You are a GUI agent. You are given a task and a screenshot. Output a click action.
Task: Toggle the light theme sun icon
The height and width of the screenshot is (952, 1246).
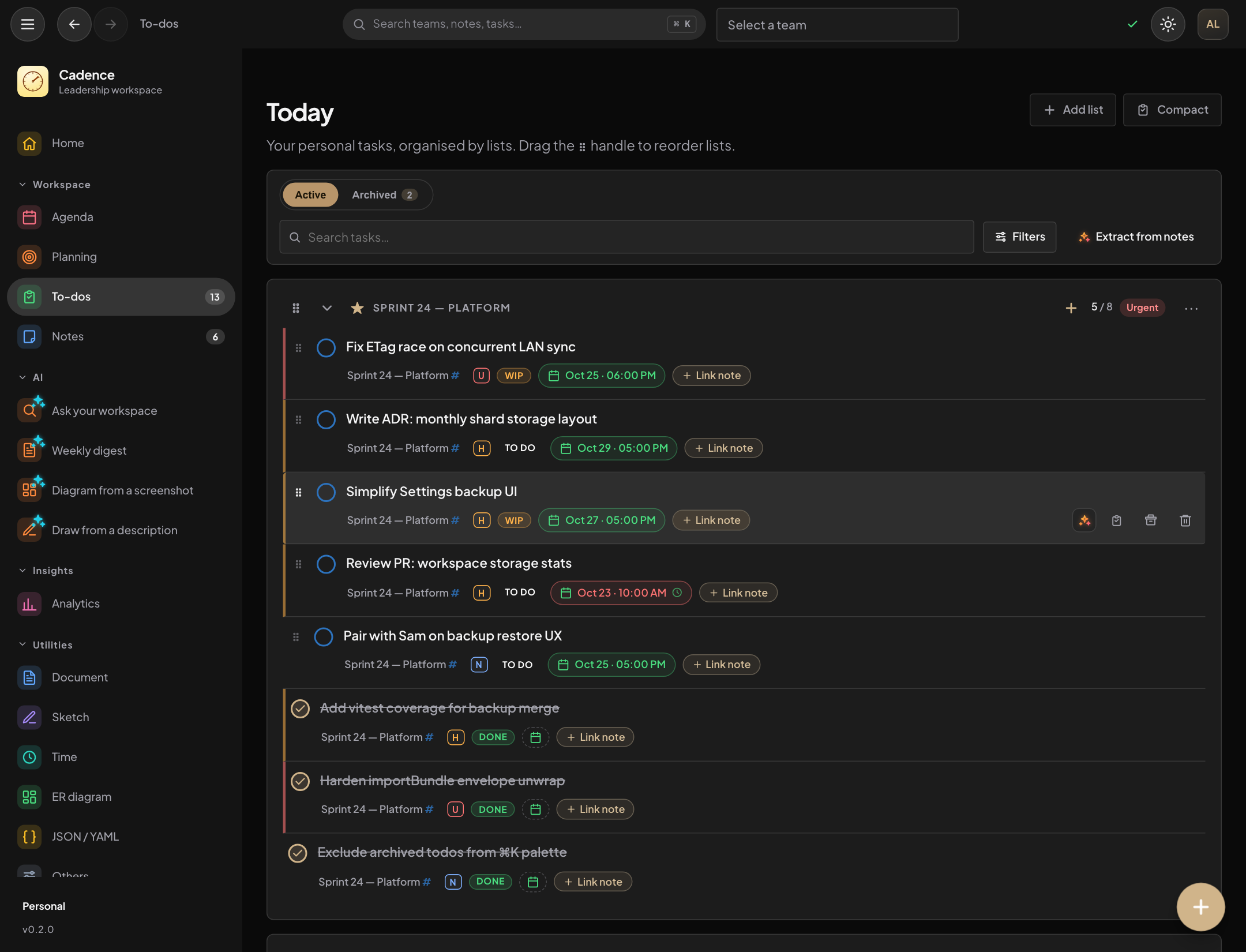click(x=1168, y=24)
